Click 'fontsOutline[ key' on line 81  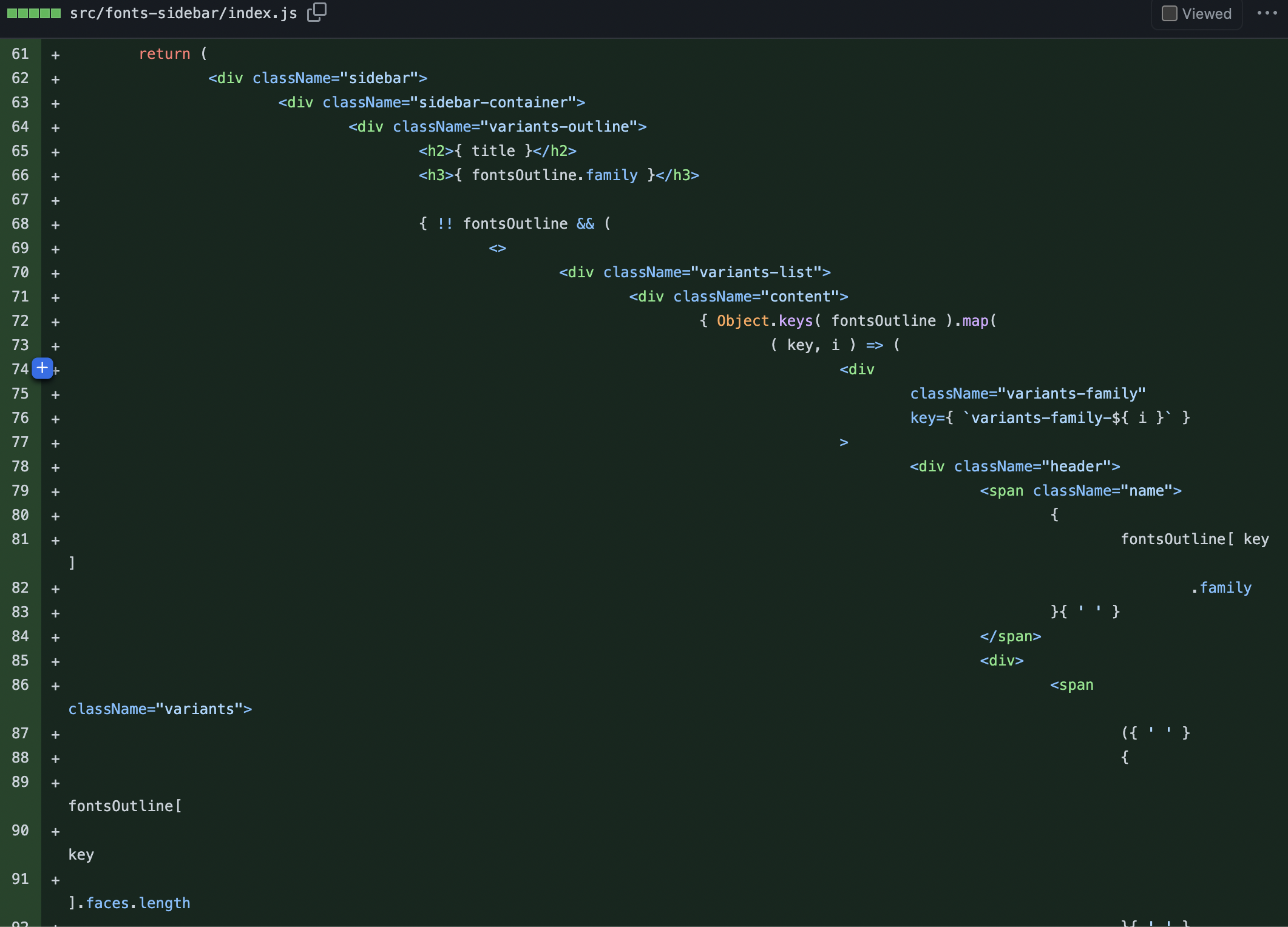[1195, 539]
